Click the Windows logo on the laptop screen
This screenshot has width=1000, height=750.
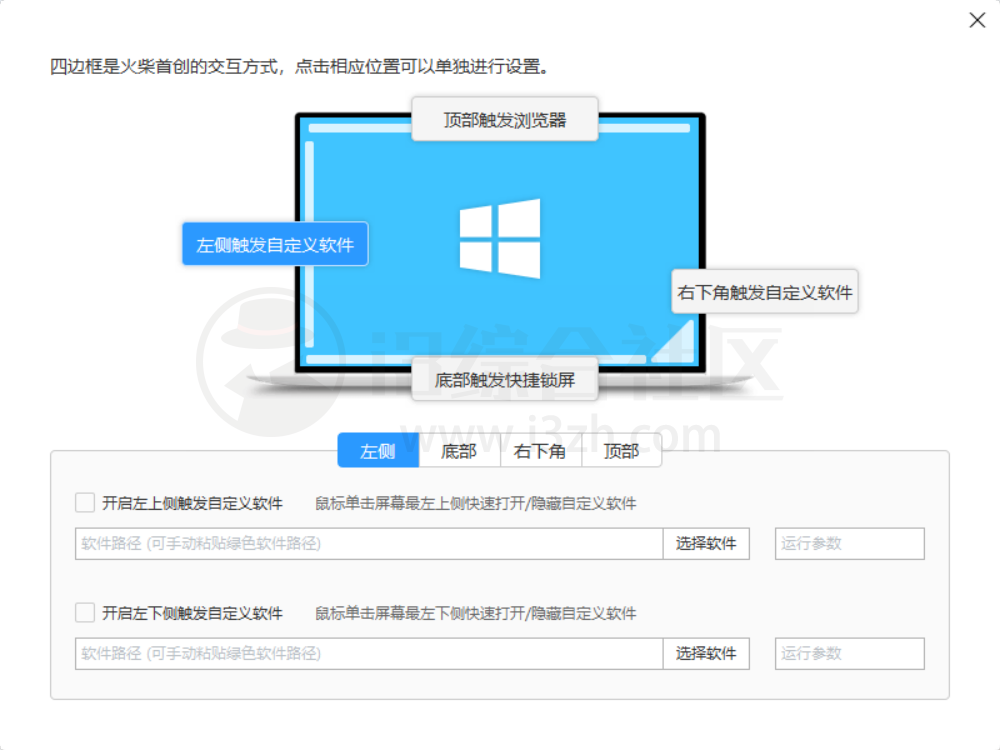pyautogui.click(x=500, y=239)
